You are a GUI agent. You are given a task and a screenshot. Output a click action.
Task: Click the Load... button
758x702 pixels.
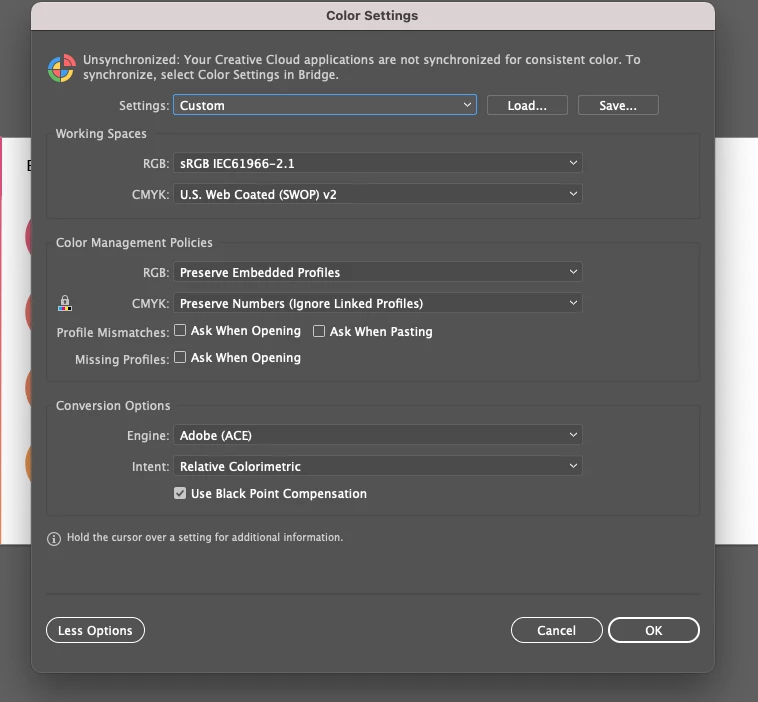point(527,105)
